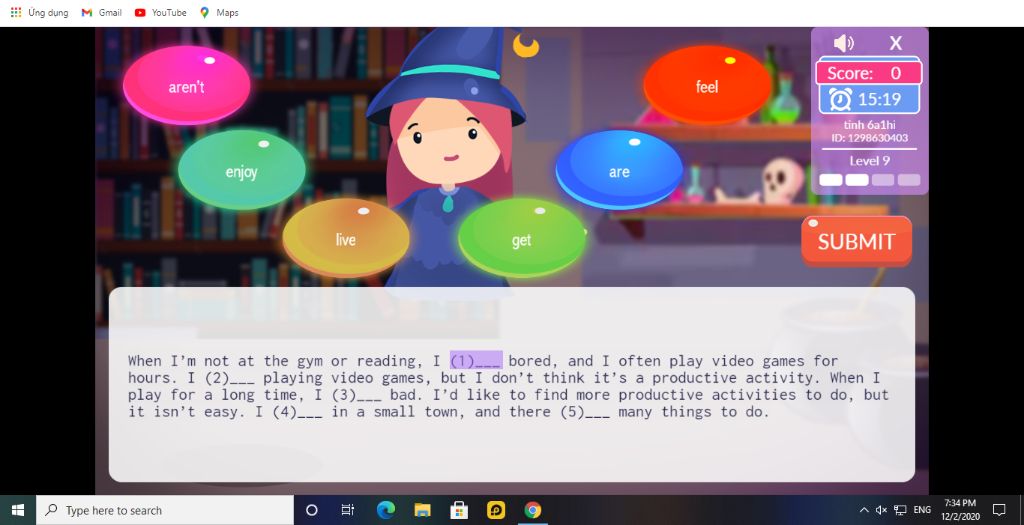
Task: Choose the teal "enjoy" word bubble
Action: click(242, 170)
